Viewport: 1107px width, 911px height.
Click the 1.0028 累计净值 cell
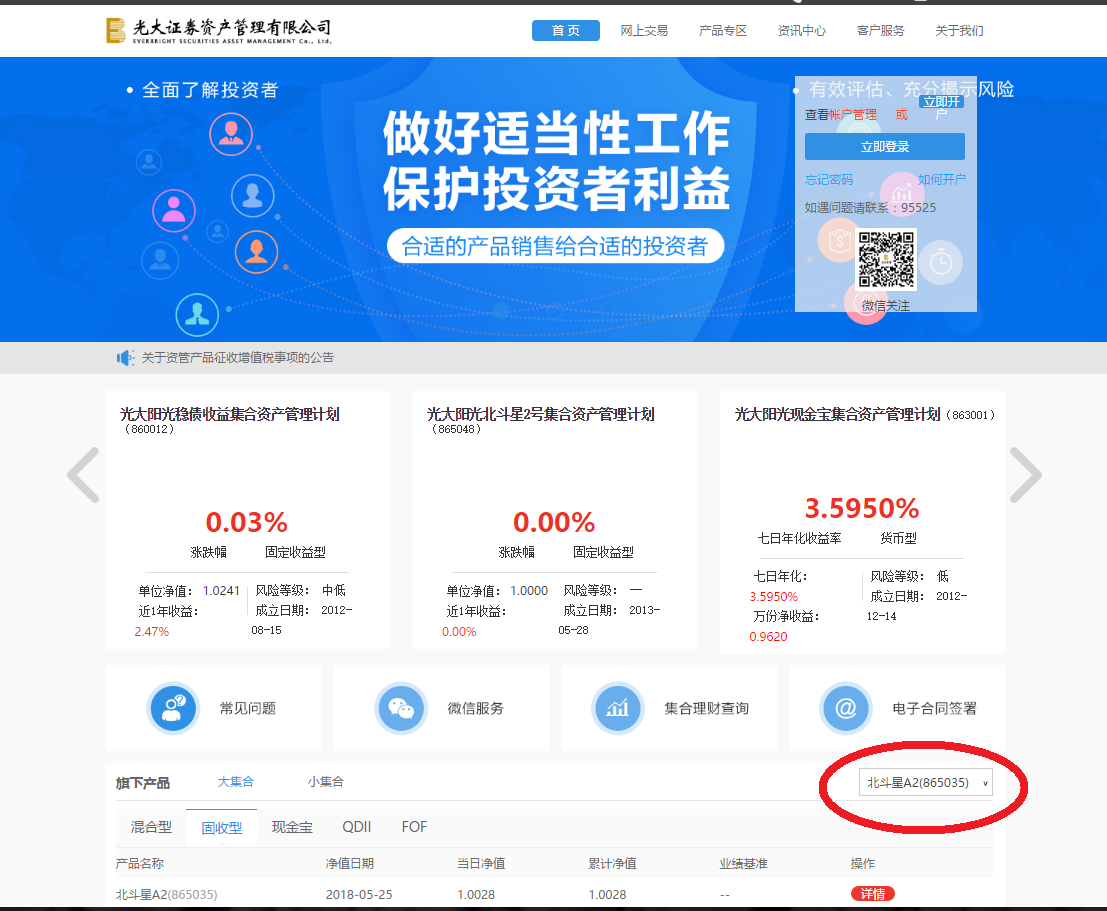click(607, 894)
